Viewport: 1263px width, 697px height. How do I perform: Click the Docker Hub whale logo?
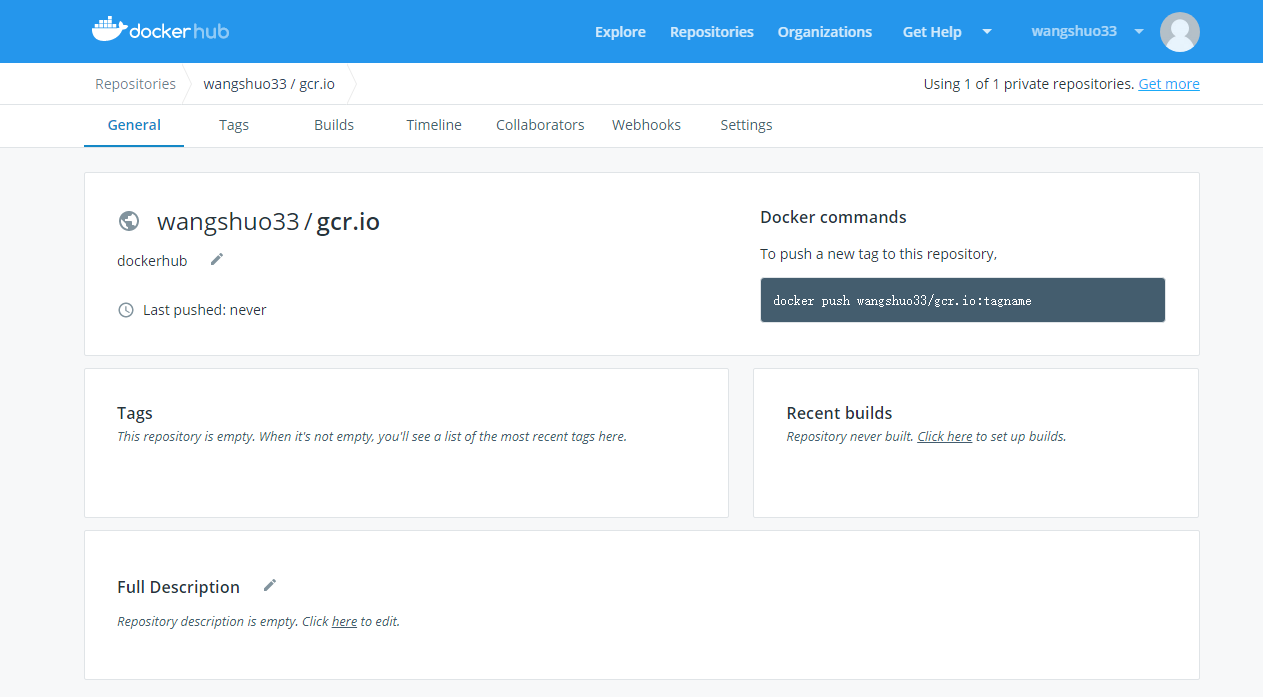point(160,30)
